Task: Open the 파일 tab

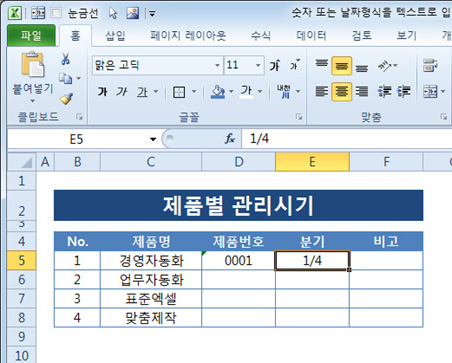Action: tap(31, 35)
